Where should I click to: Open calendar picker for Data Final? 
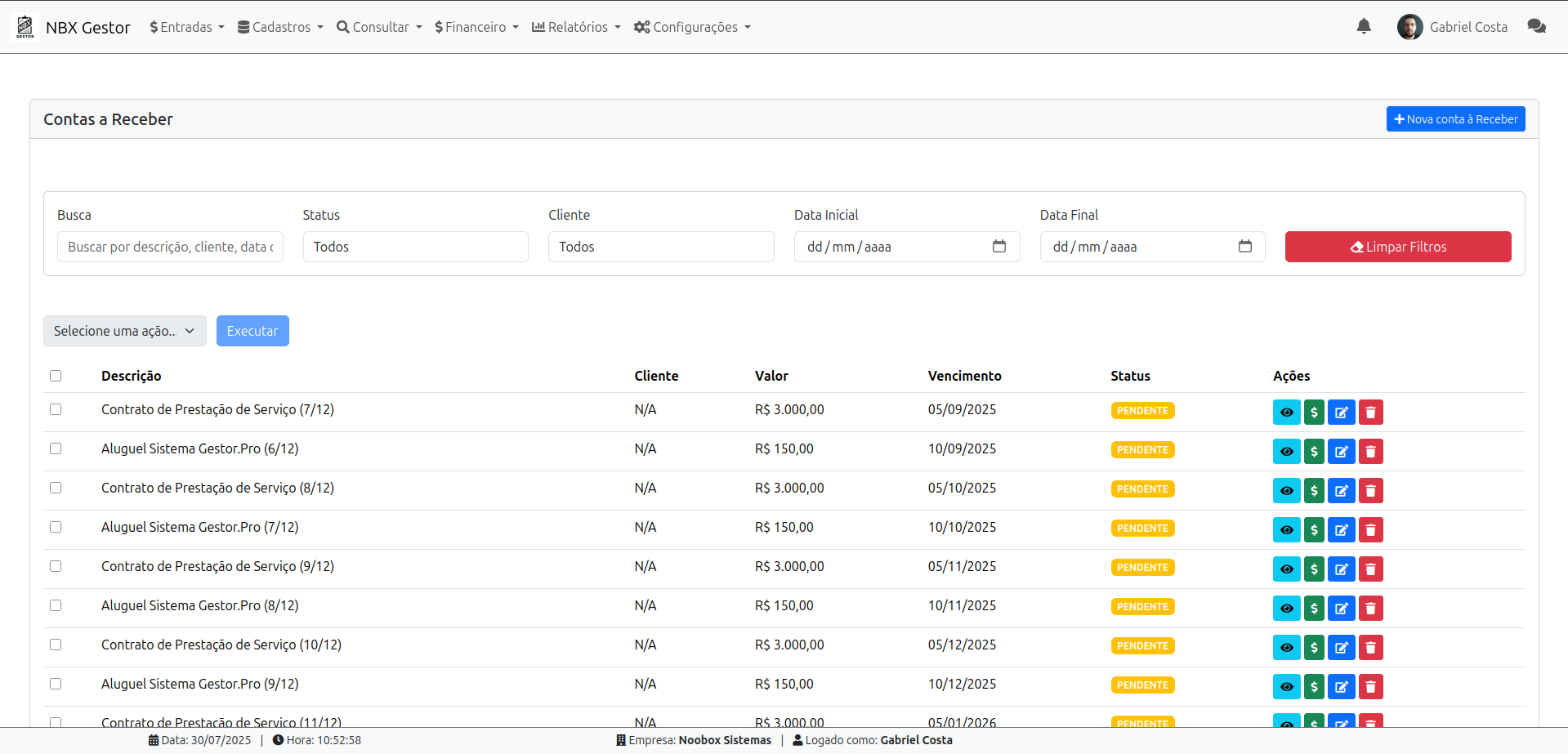(1244, 247)
